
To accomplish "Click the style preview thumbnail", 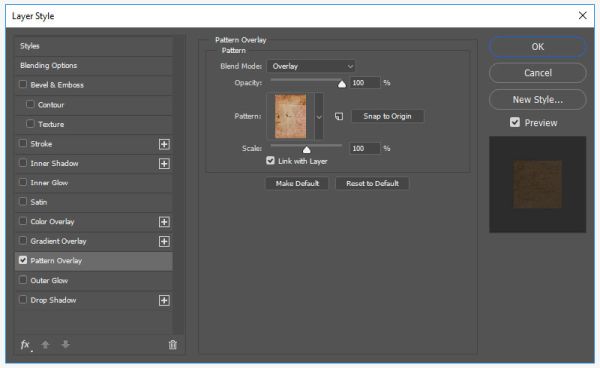I will point(538,184).
